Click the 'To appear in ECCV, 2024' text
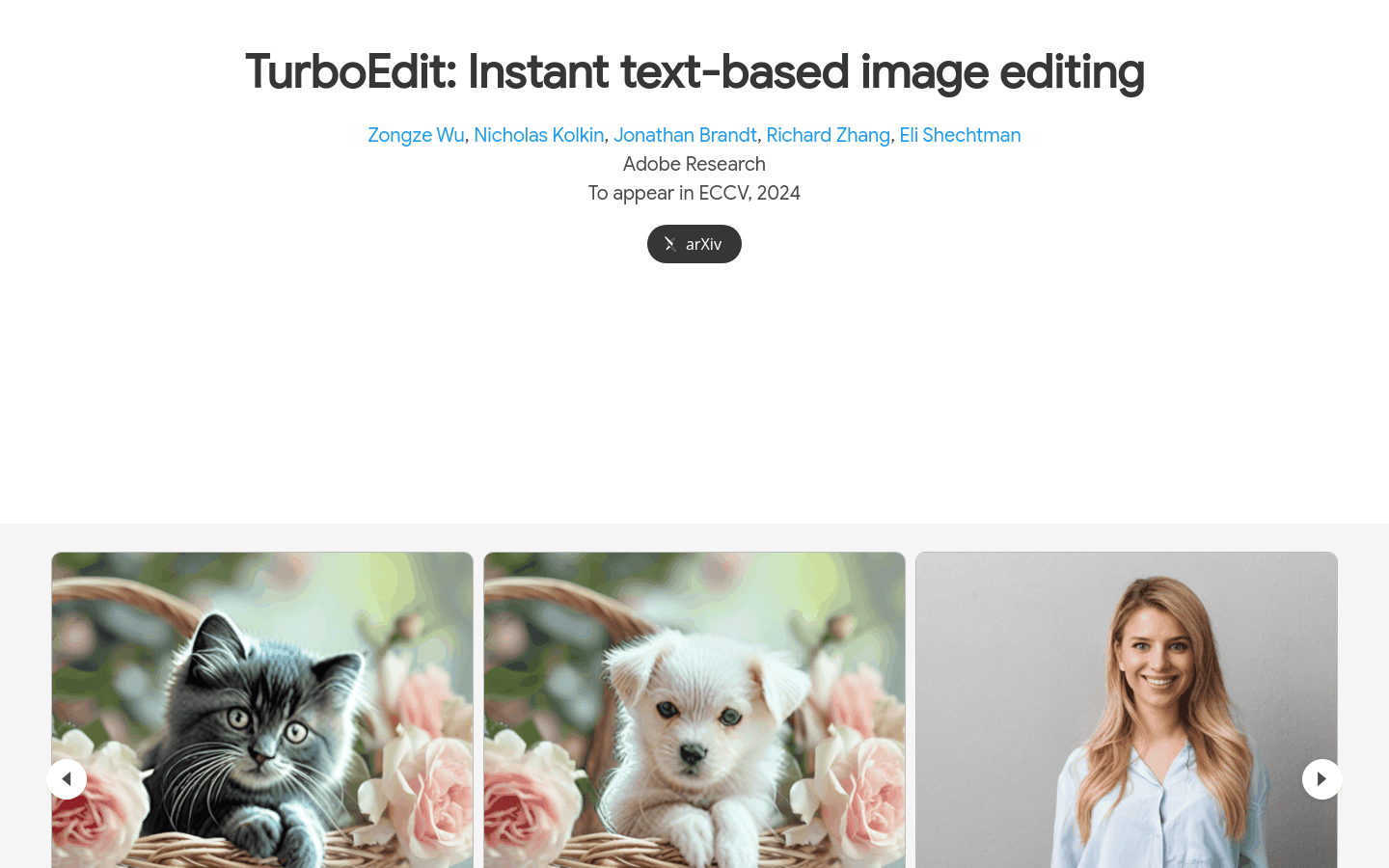Image resolution: width=1389 pixels, height=868 pixels. tap(694, 193)
